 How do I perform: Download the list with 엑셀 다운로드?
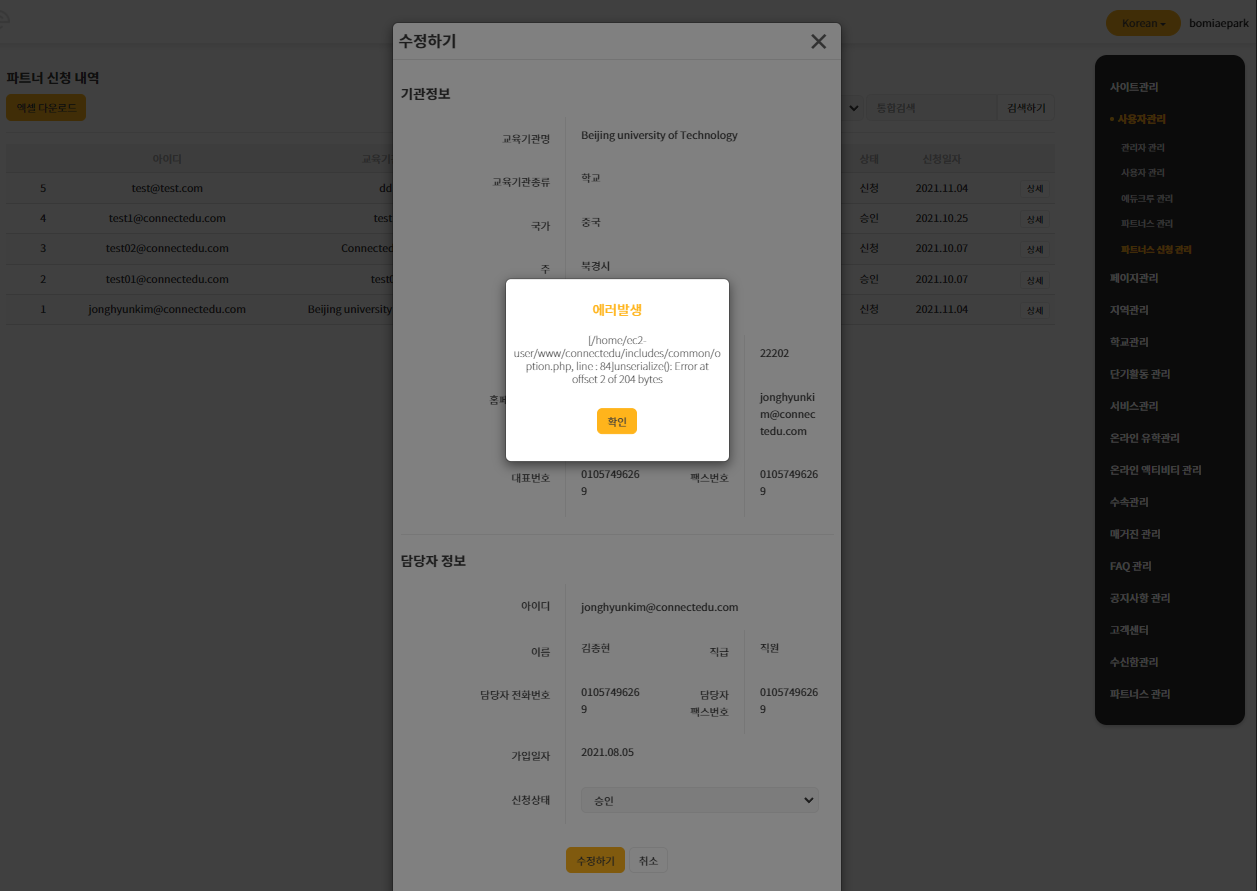pyautogui.click(x=46, y=108)
